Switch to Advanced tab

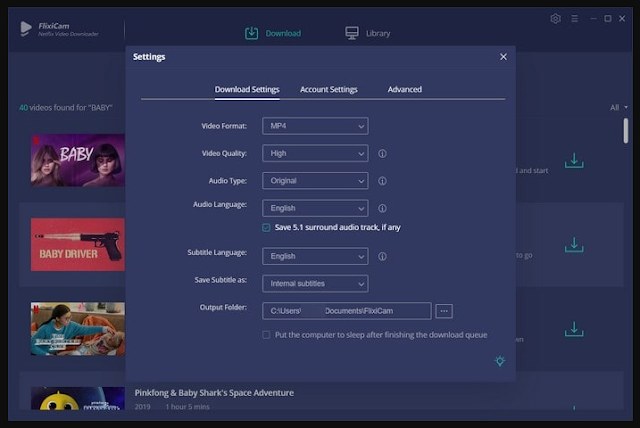pyautogui.click(x=404, y=89)
